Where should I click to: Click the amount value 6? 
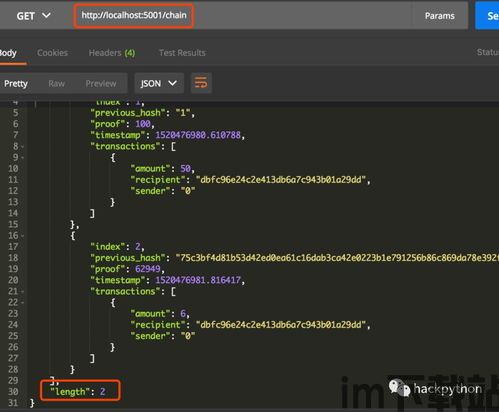183,314
